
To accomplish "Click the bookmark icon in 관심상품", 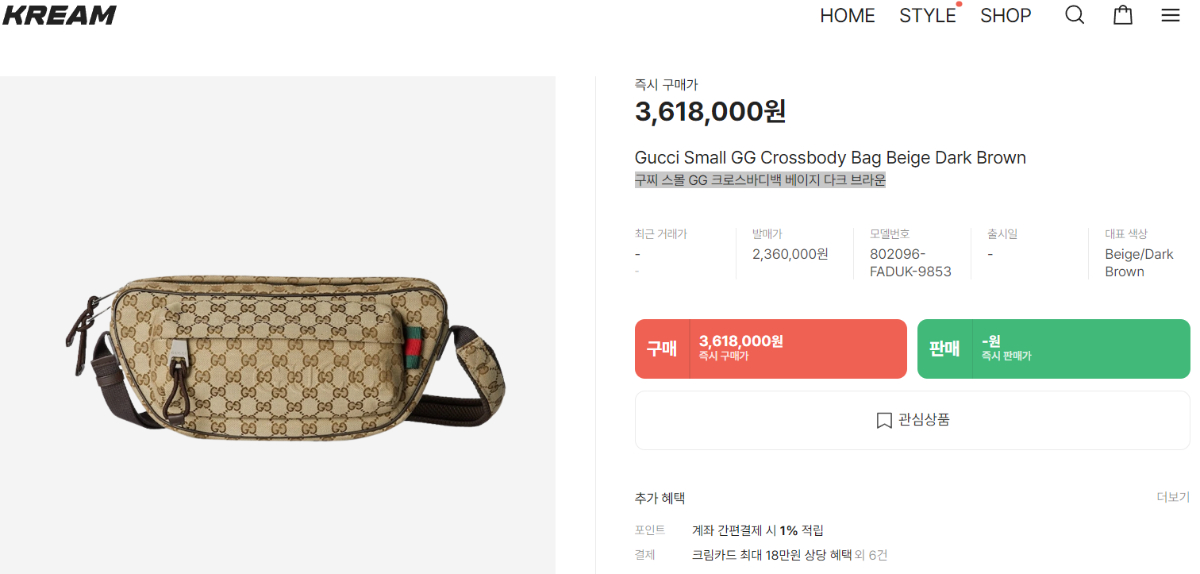I will (884, 420).
